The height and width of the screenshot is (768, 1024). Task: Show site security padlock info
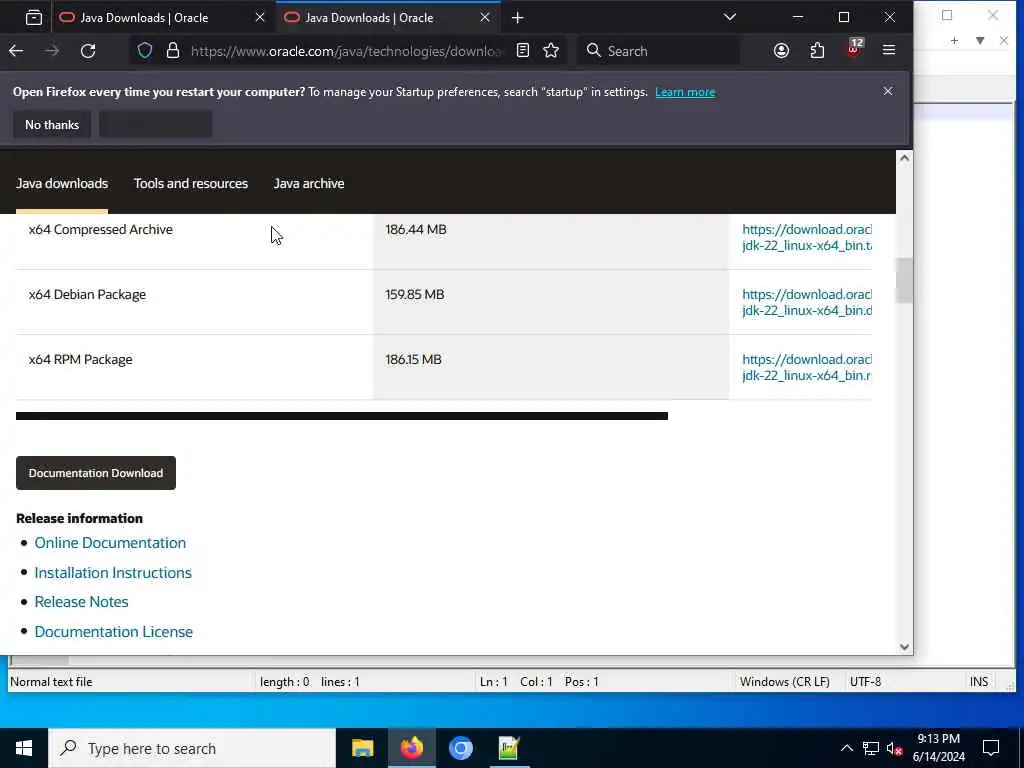[x=172, y=50]
